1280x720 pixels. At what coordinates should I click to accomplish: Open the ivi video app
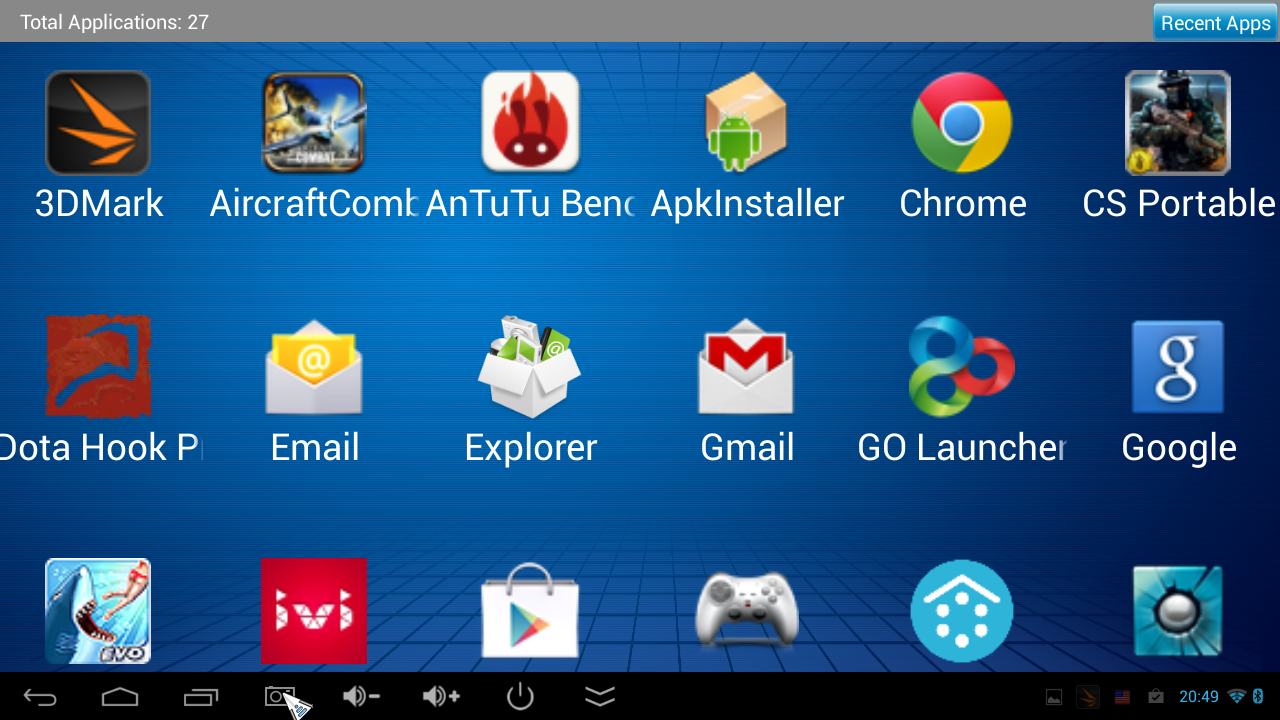point(314,611)
